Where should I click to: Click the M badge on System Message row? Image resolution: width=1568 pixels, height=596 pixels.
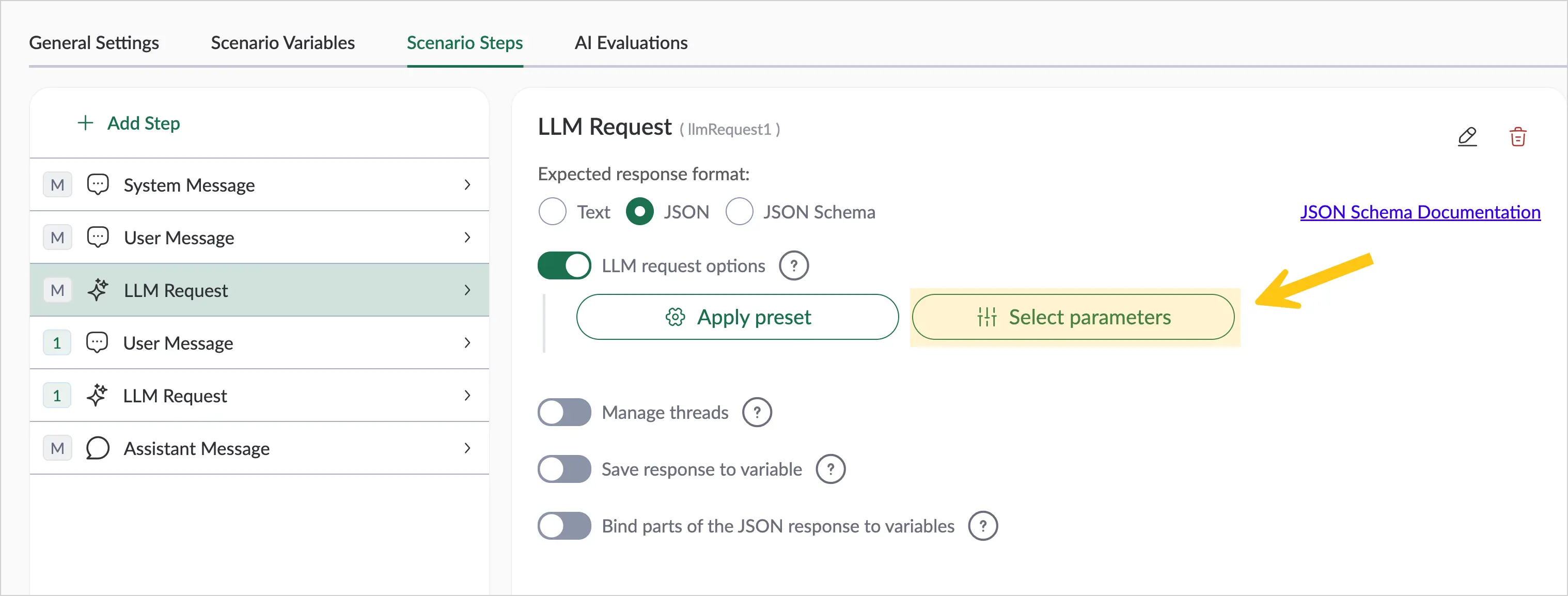(57, 184)
